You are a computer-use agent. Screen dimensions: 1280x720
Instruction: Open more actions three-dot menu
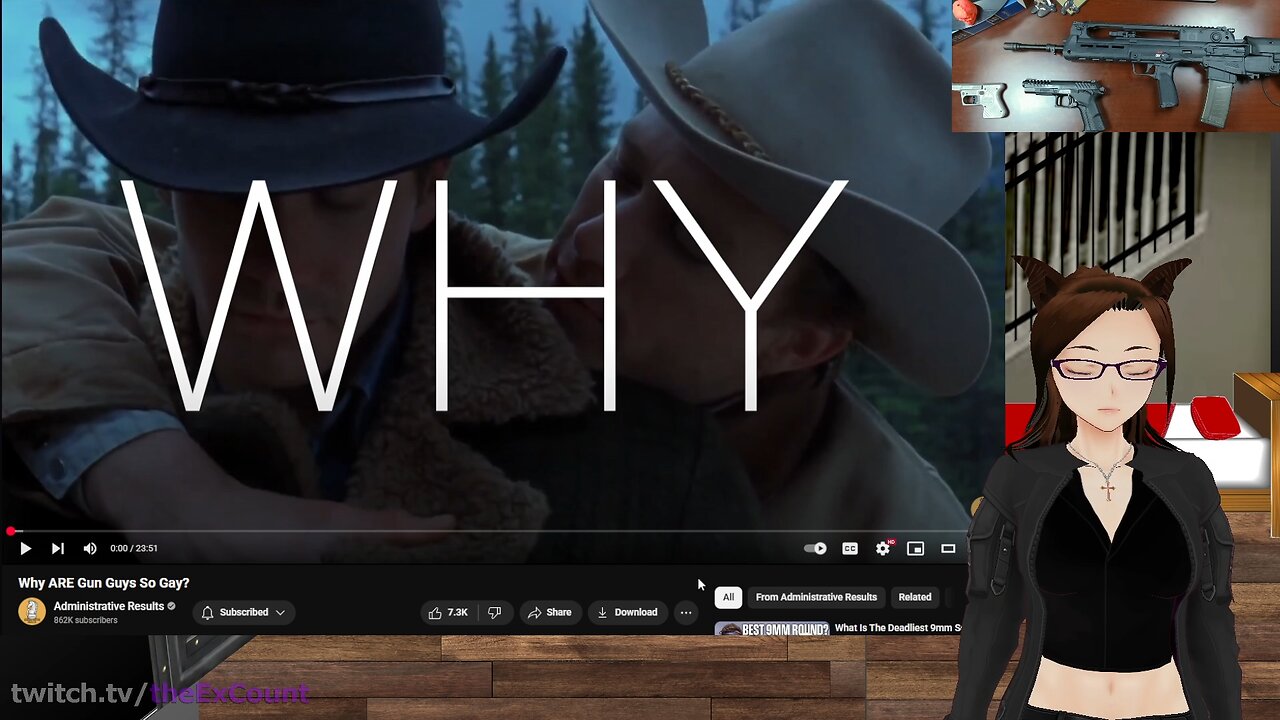tap(686, 612)
